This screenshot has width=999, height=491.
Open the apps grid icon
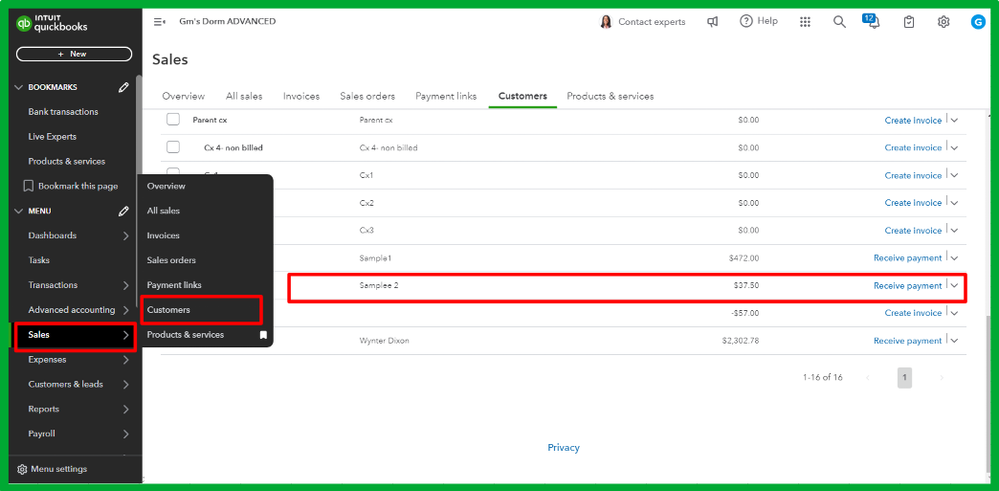pyautogui.click(x=805, y=22)
